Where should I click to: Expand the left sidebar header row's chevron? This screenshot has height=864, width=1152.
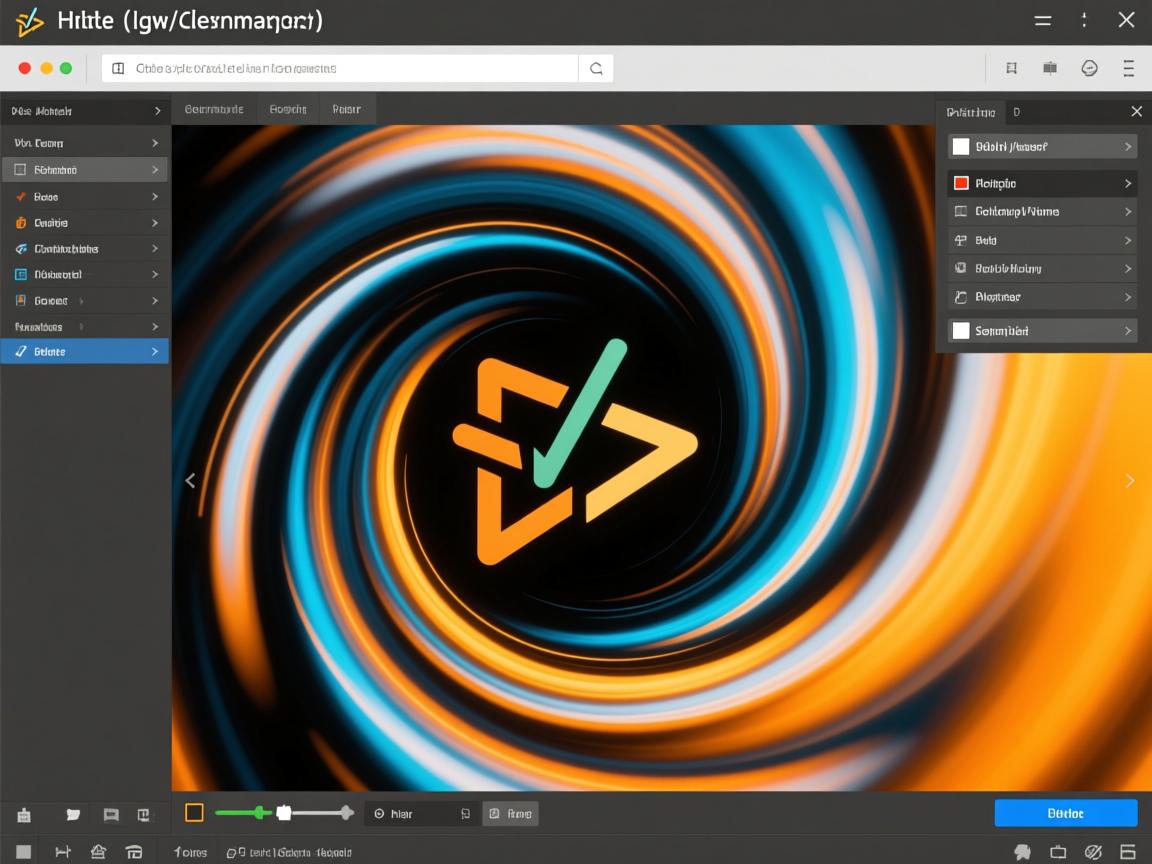tap(157, 111)
